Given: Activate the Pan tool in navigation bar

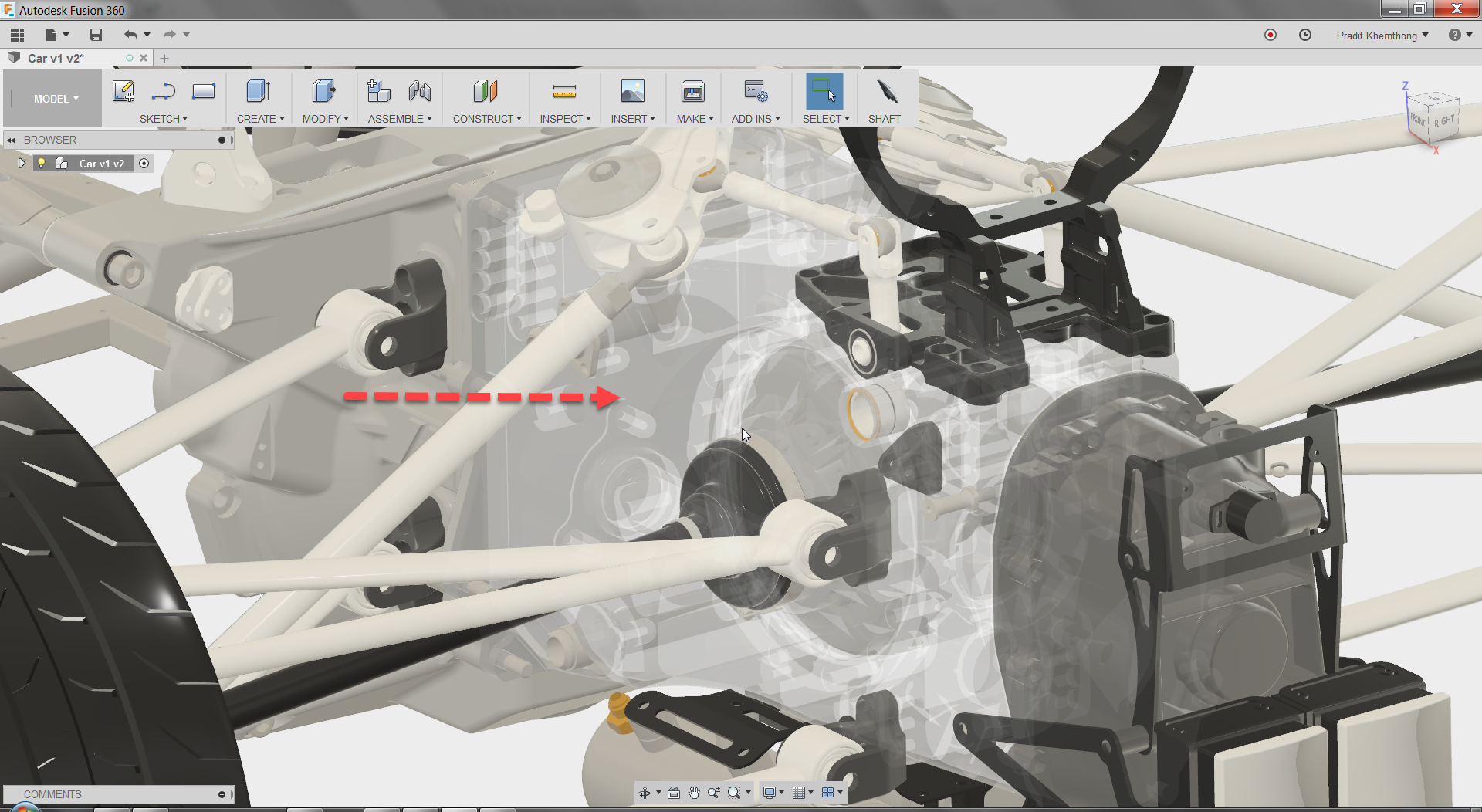Looking at the screenshot, I should point(693,793).
